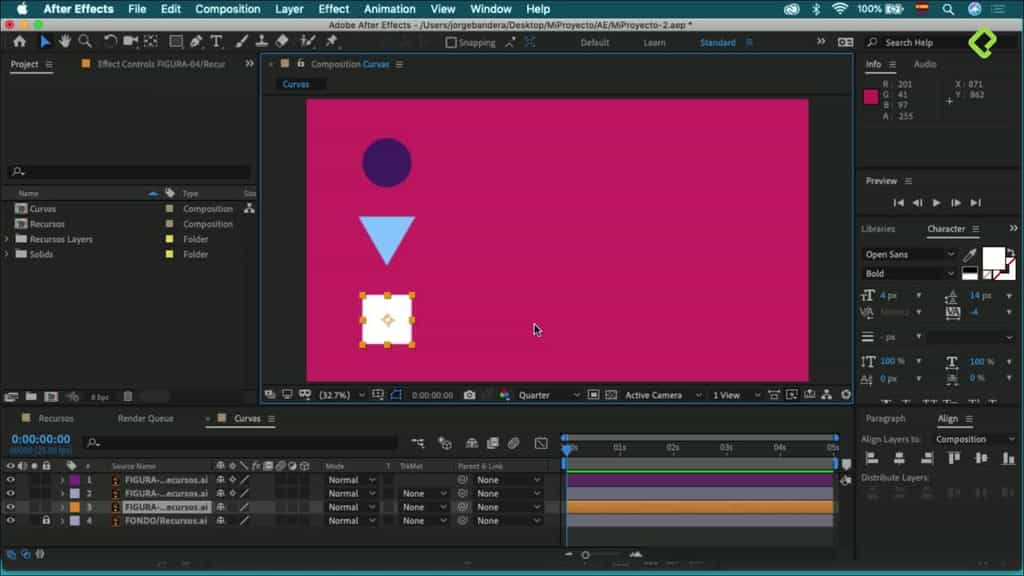Enable the Snapping checkbox
Image resolution: width=1024 pixels, height=576 pixels.
coord(451,42)
